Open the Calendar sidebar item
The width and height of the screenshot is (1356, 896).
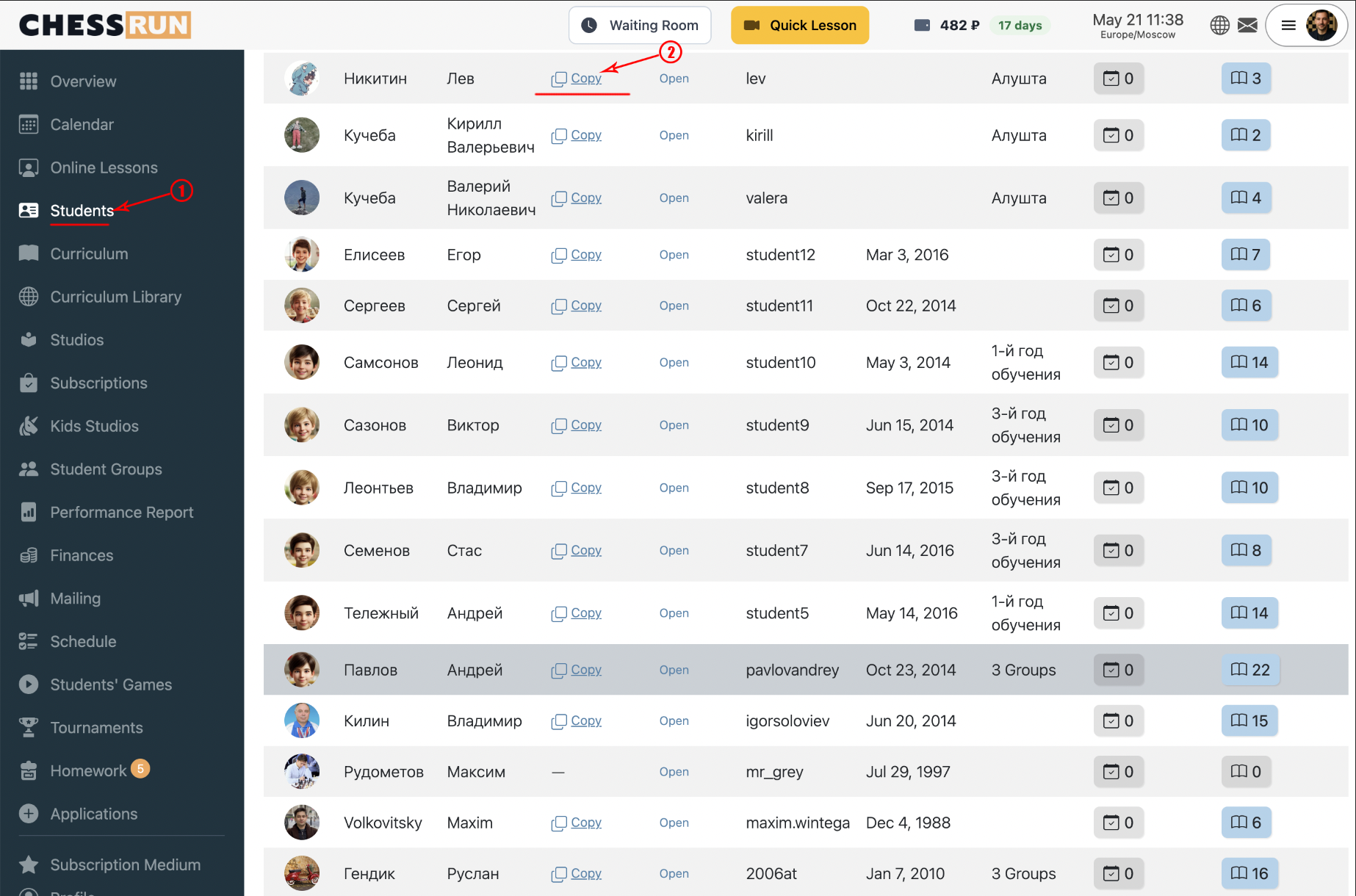pyautogui.click(x=82, y=125)
